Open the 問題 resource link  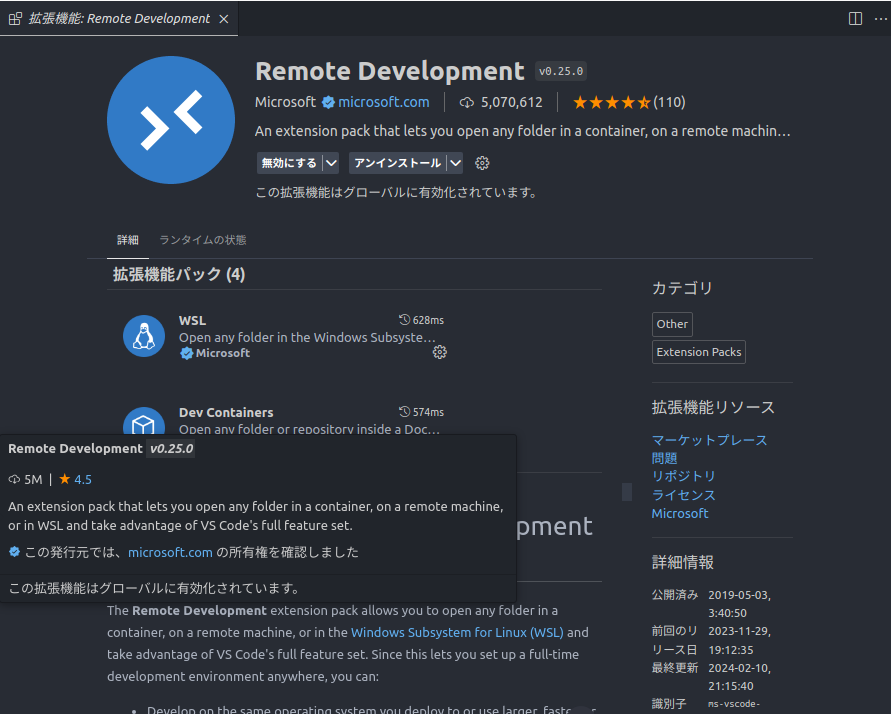pyautogui.click(x=664, y=458)
